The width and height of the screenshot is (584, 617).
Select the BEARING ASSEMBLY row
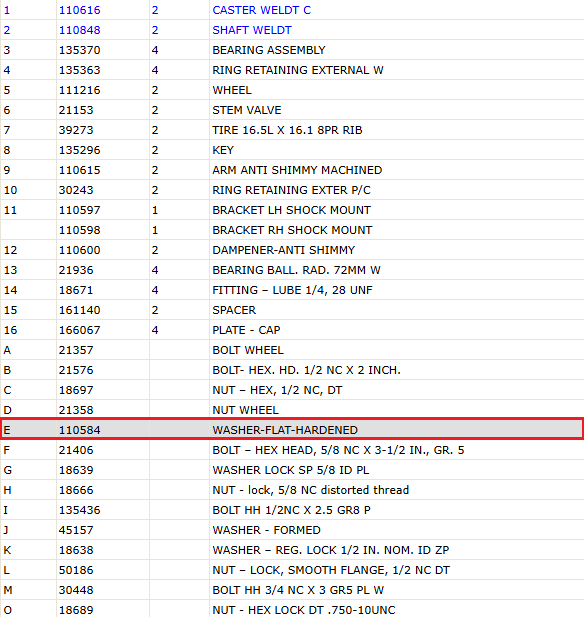pyautogui.click(x=292, y=50)
